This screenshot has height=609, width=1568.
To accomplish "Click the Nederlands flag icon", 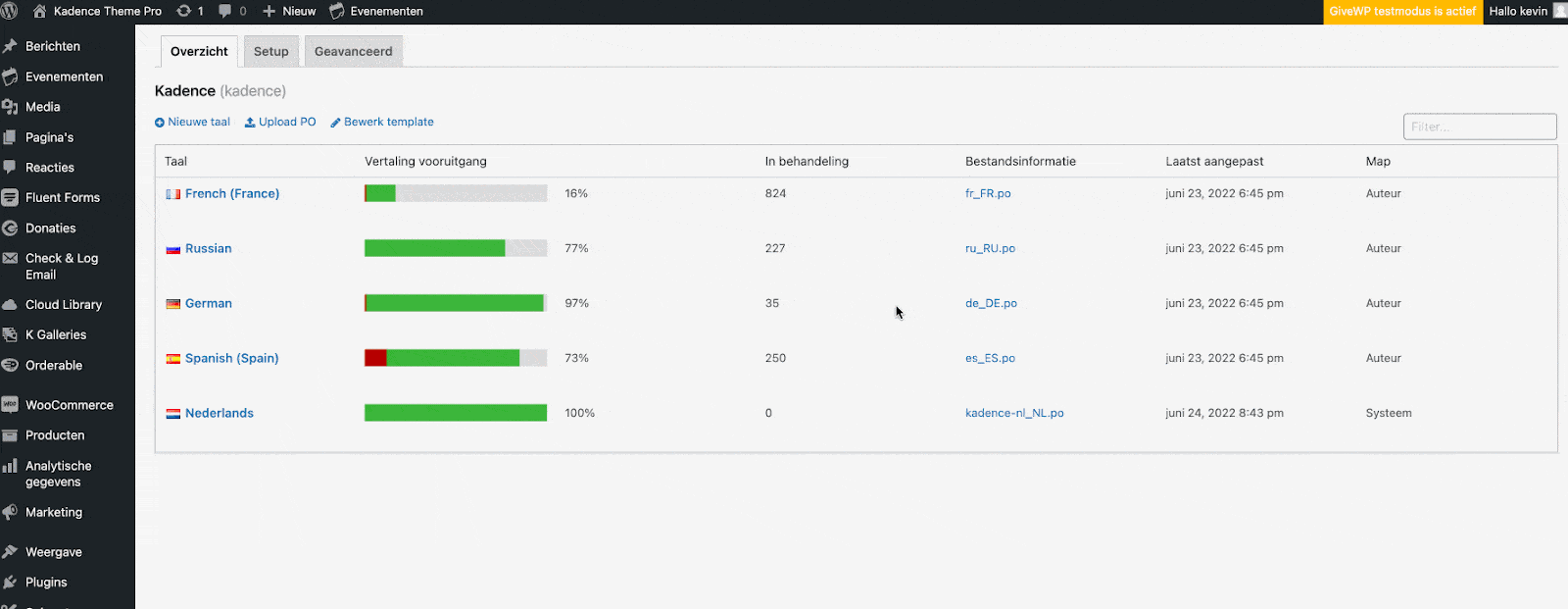I will tap(173, 414).
